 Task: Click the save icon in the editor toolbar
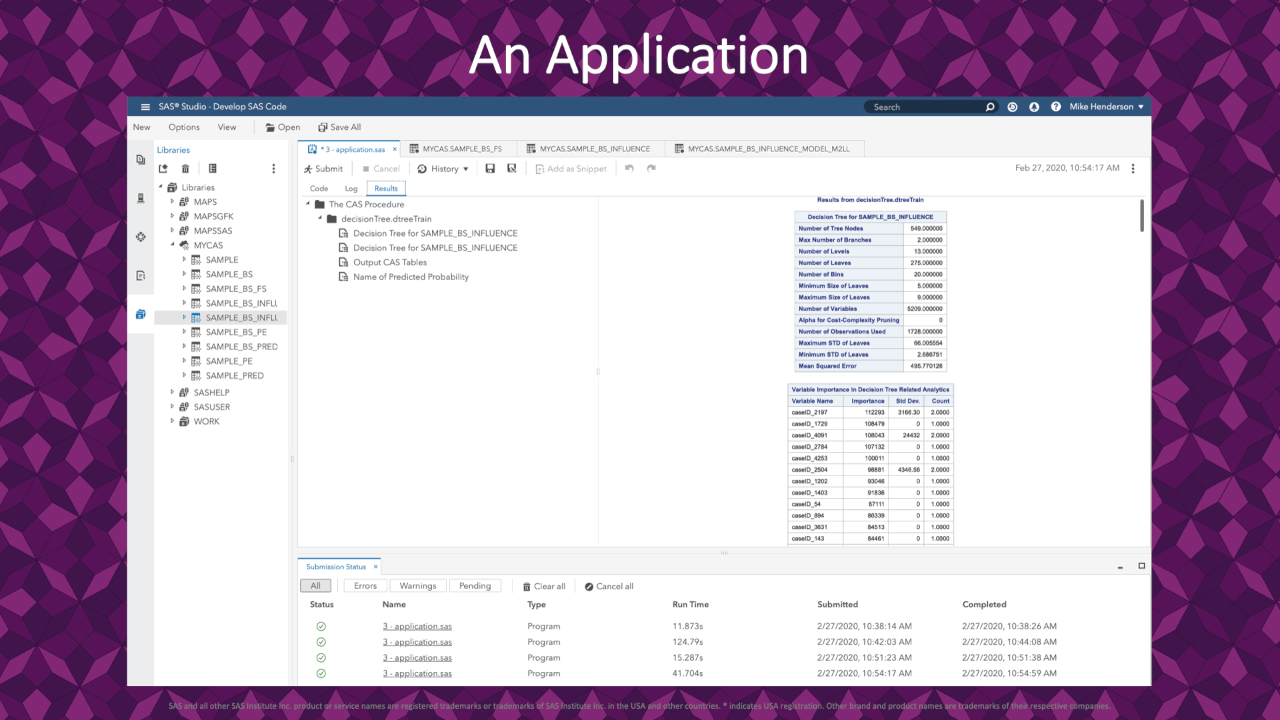pyautogui.click(x=489, y=168)
